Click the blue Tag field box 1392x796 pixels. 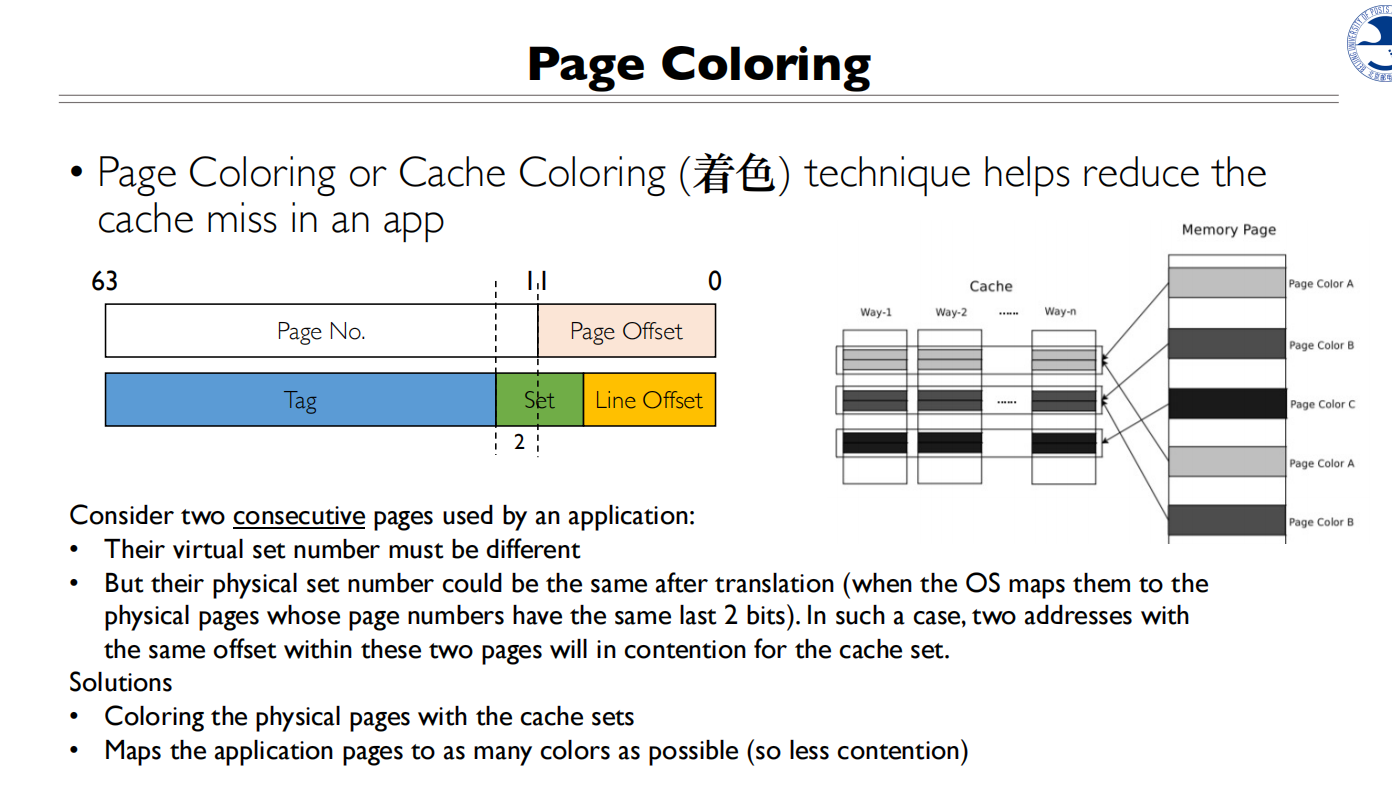click(300, 400)
